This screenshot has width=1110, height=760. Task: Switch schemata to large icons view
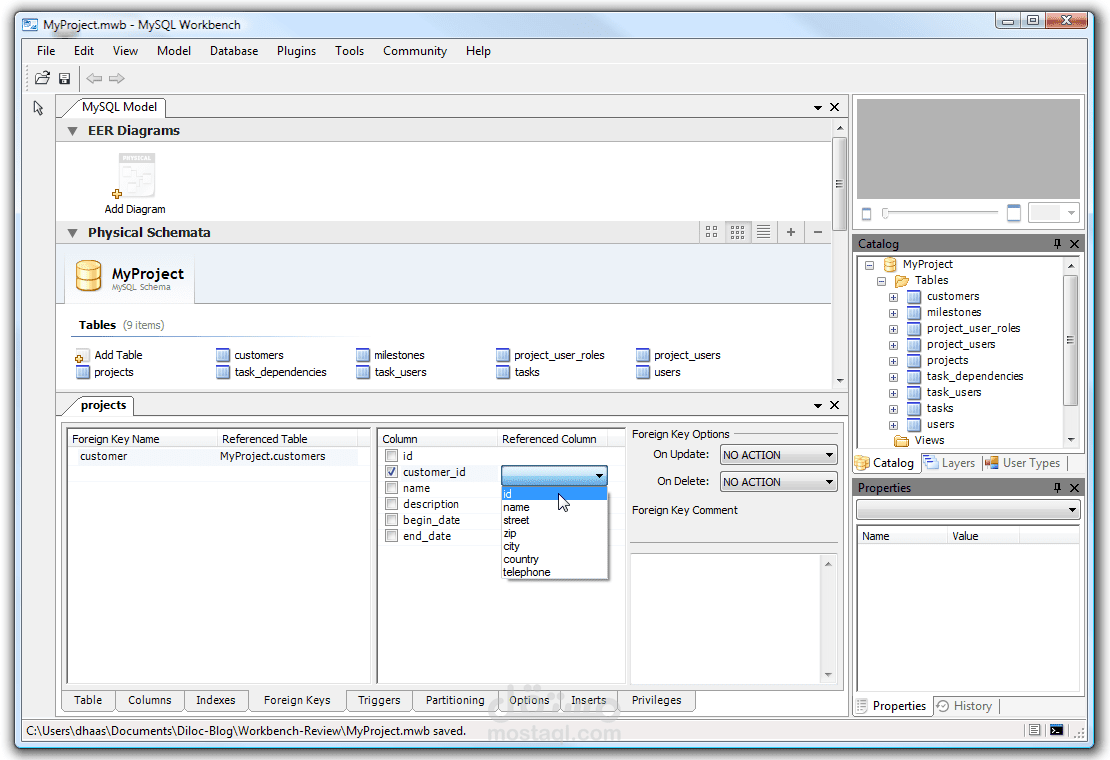click(x=711, y=231)
